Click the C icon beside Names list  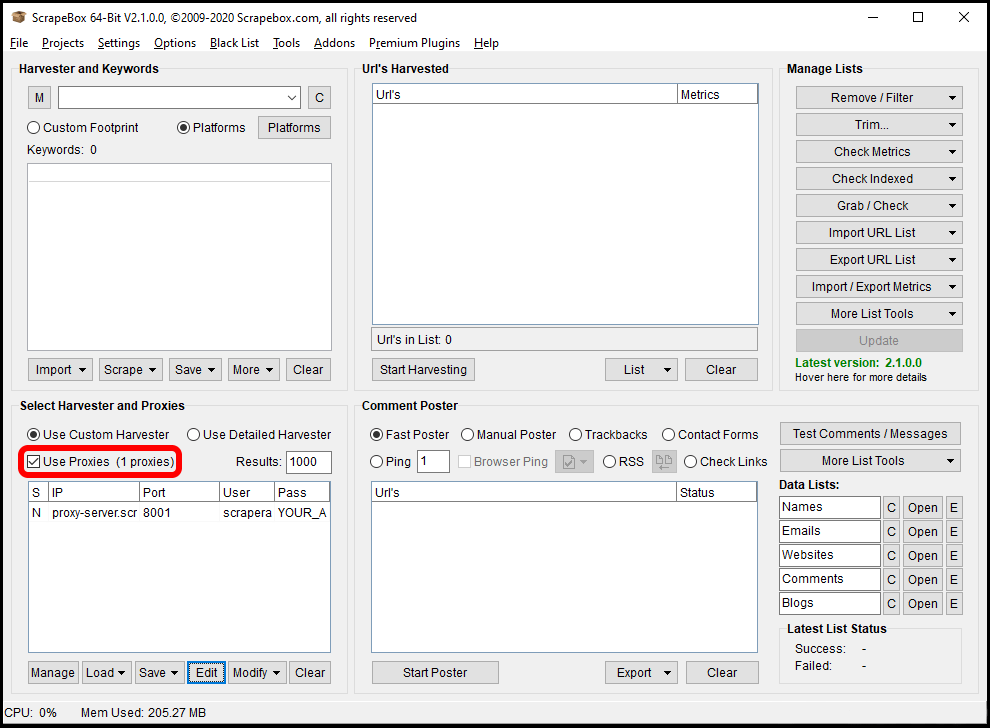[x=891, y=507]
